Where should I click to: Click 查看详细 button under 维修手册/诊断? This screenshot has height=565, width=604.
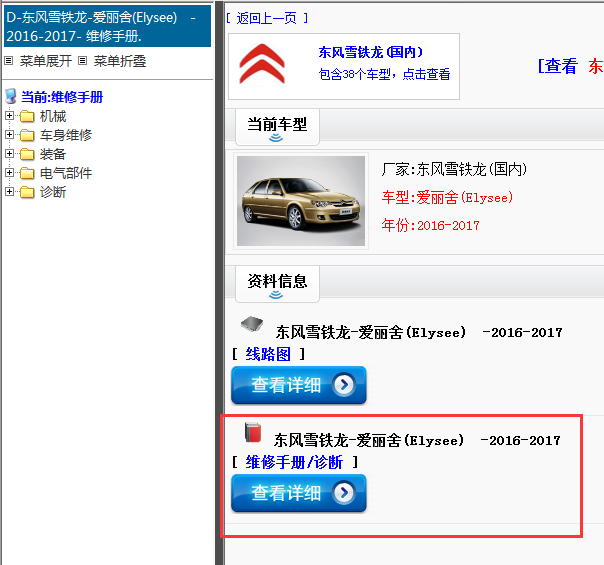(x=299, y=493)
